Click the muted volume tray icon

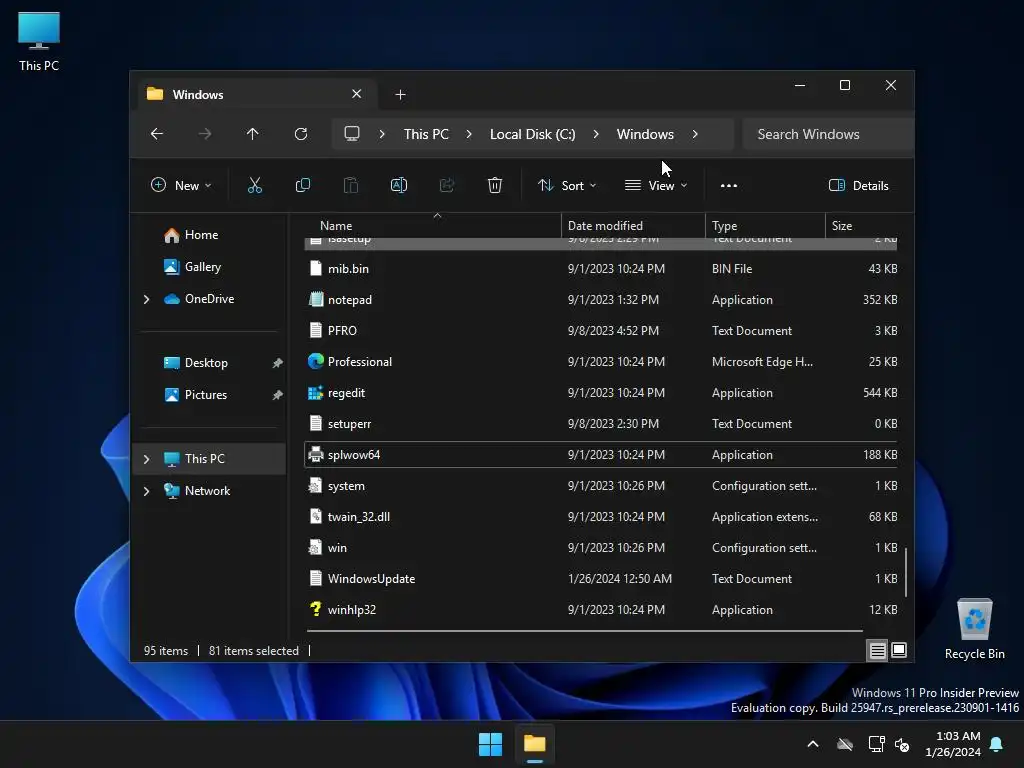tap(902, 744)
